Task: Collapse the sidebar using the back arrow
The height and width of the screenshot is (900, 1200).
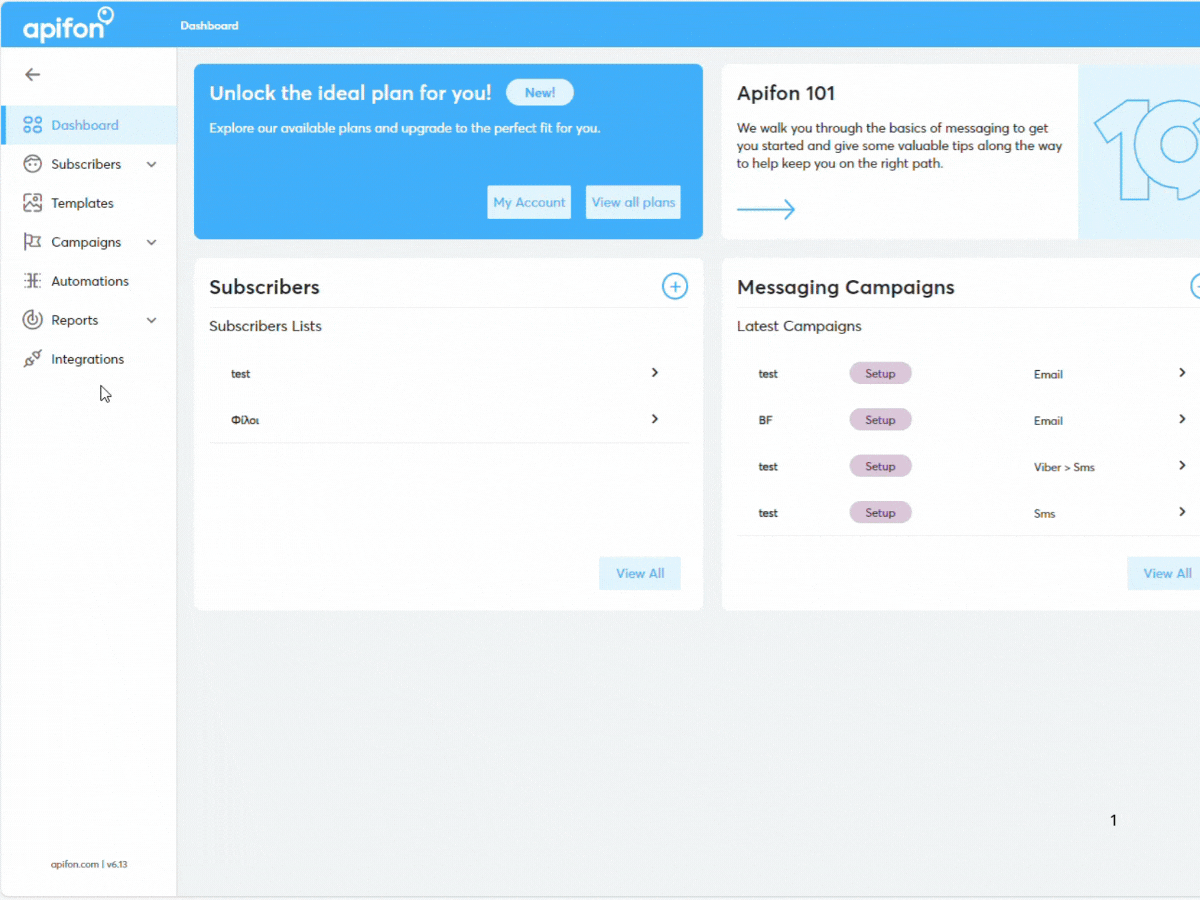Action: [32, 74]
